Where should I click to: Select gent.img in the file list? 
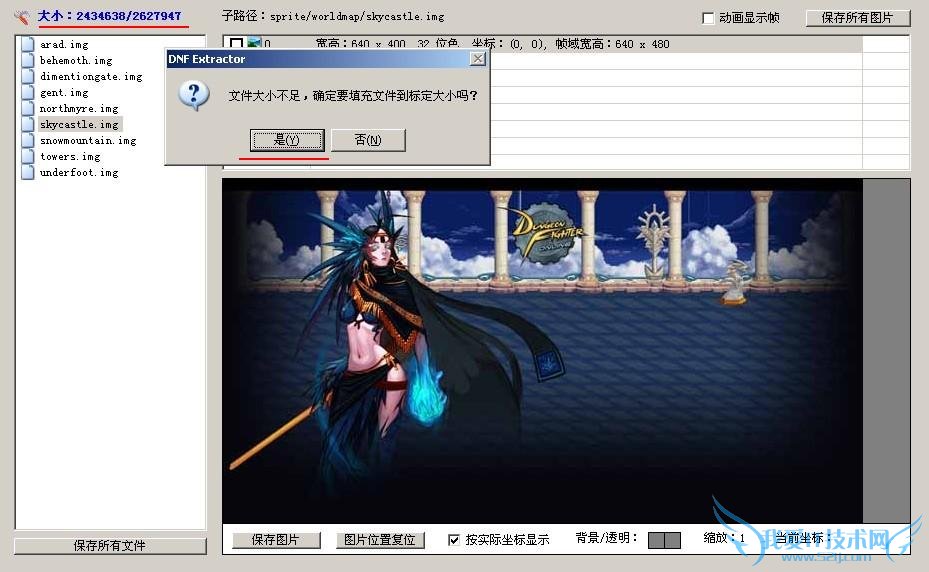pos(64,92)
